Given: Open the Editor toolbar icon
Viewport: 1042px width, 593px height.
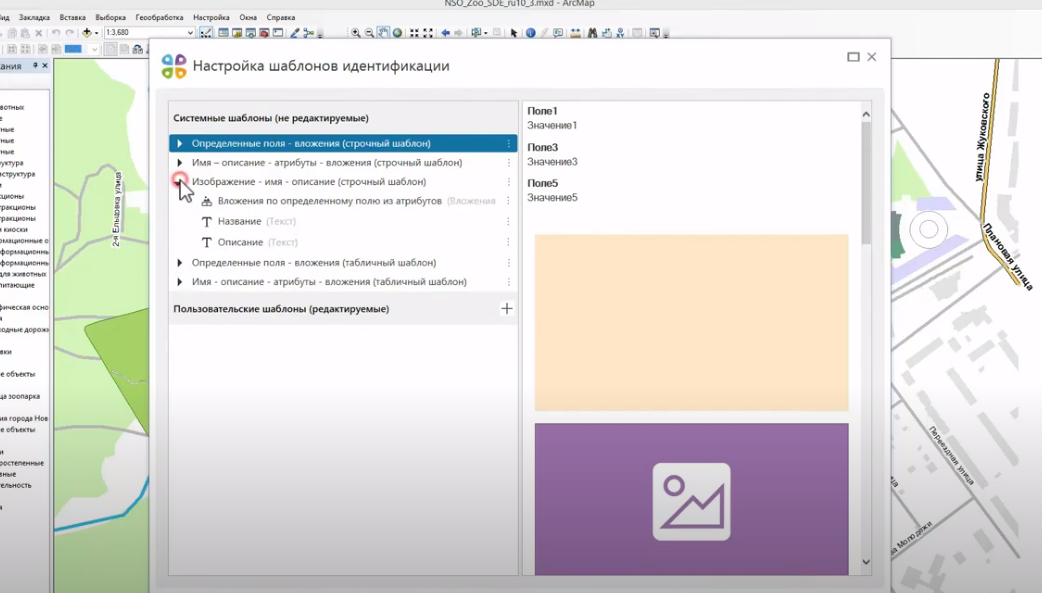Looking at the screenshot, I should point(205,33).
